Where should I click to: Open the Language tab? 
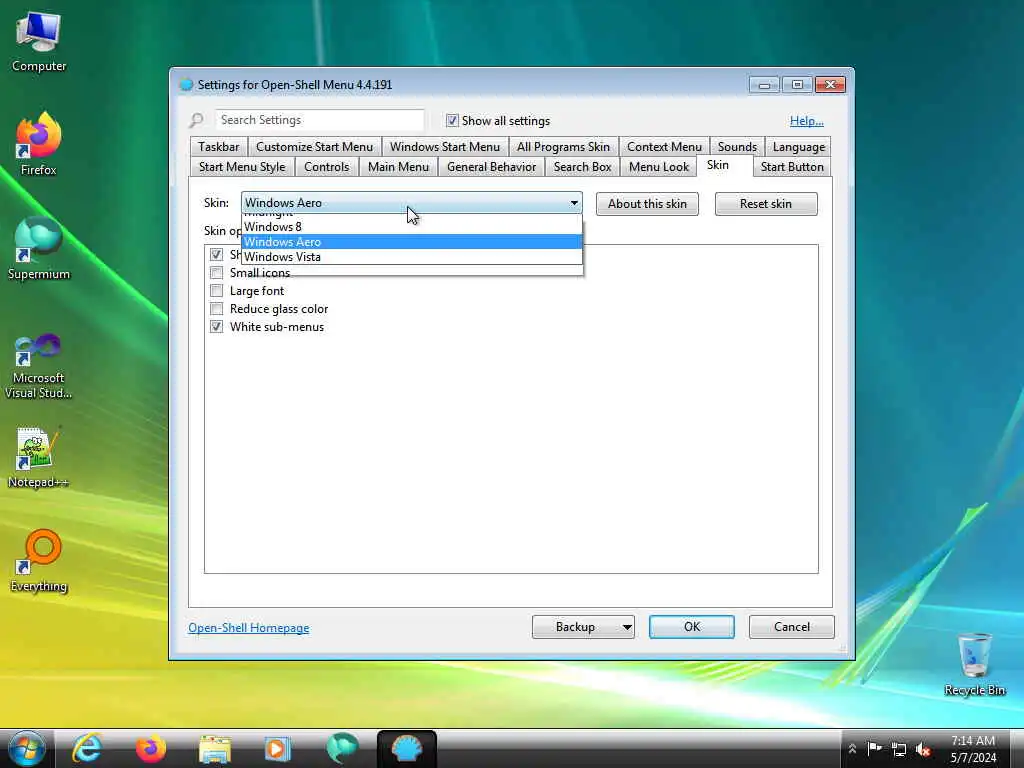[x=799, y=147]
